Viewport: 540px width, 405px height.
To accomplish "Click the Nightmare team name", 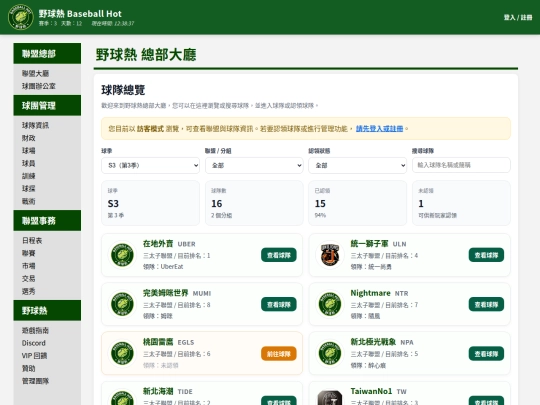I will point(370,293).
